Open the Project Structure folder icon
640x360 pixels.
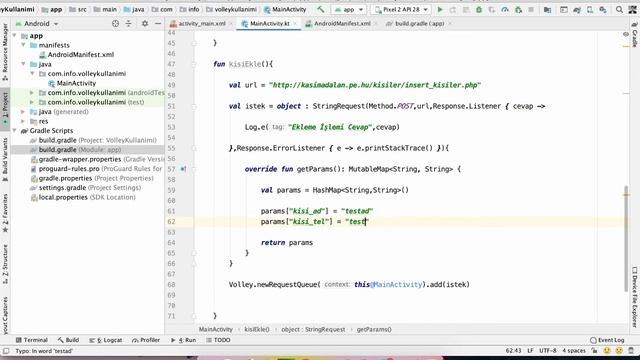(x=547, y=9)
